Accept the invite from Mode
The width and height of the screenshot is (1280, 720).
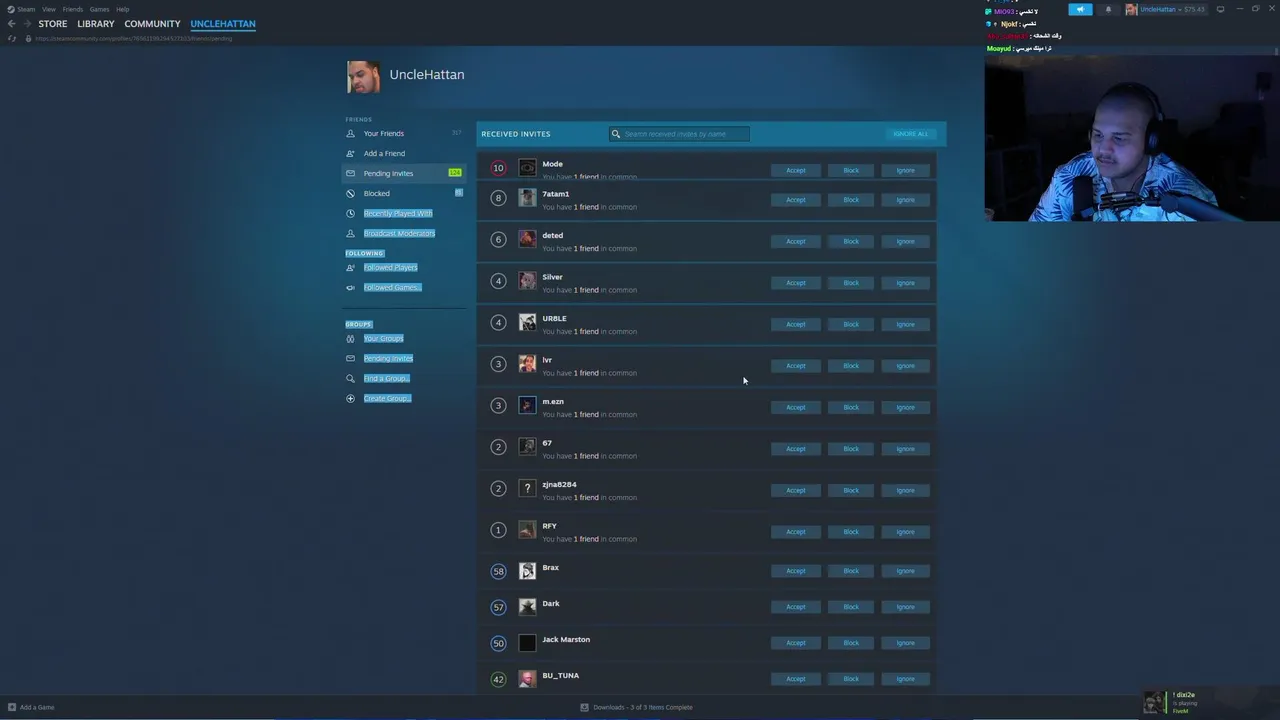click(x=795, y=170)
